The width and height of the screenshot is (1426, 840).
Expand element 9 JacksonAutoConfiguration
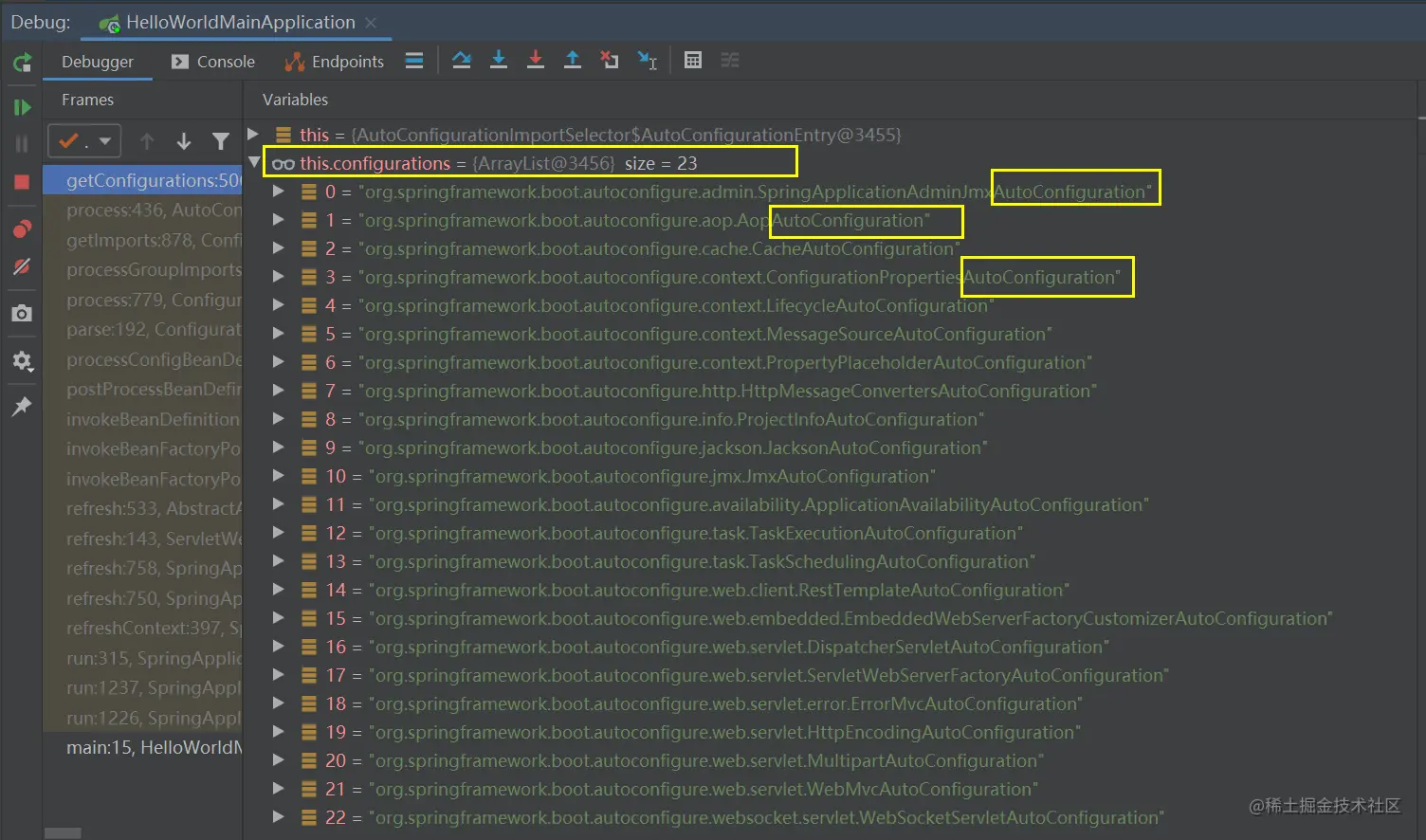click(279, 447)
